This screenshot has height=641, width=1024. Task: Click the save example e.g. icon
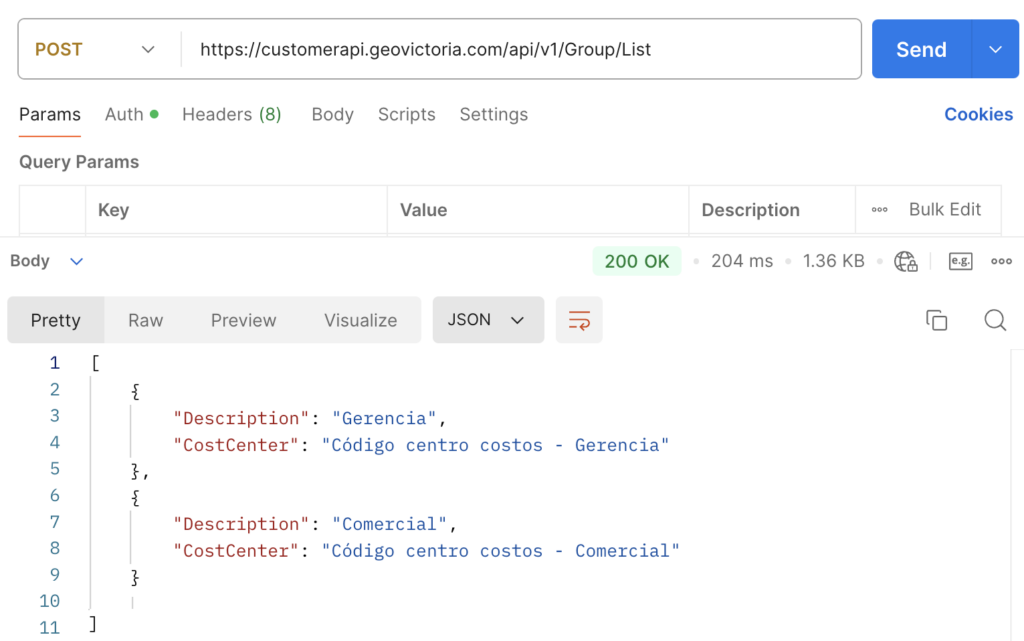coord(960,261)
